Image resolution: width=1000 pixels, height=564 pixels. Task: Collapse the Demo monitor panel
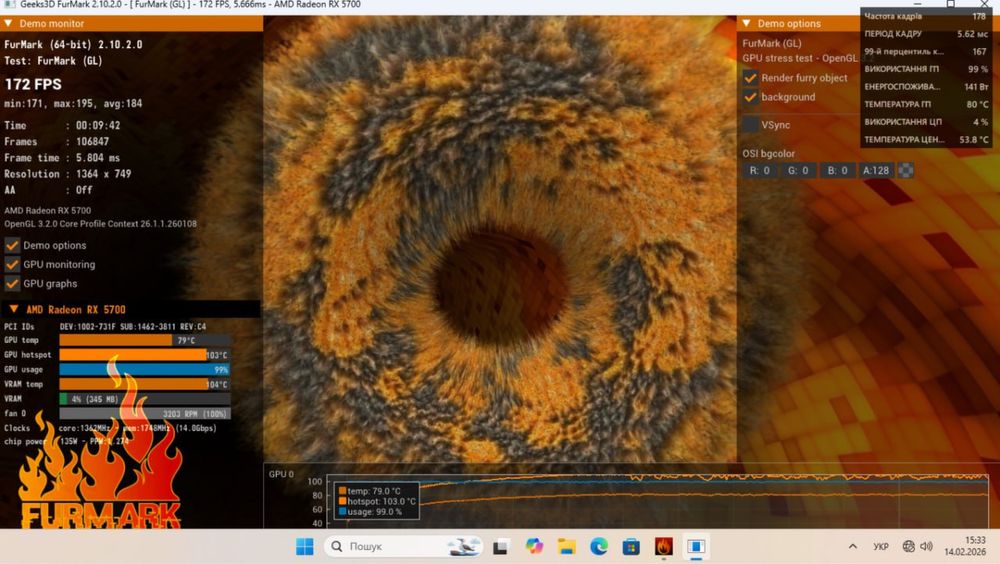[9, 24]
